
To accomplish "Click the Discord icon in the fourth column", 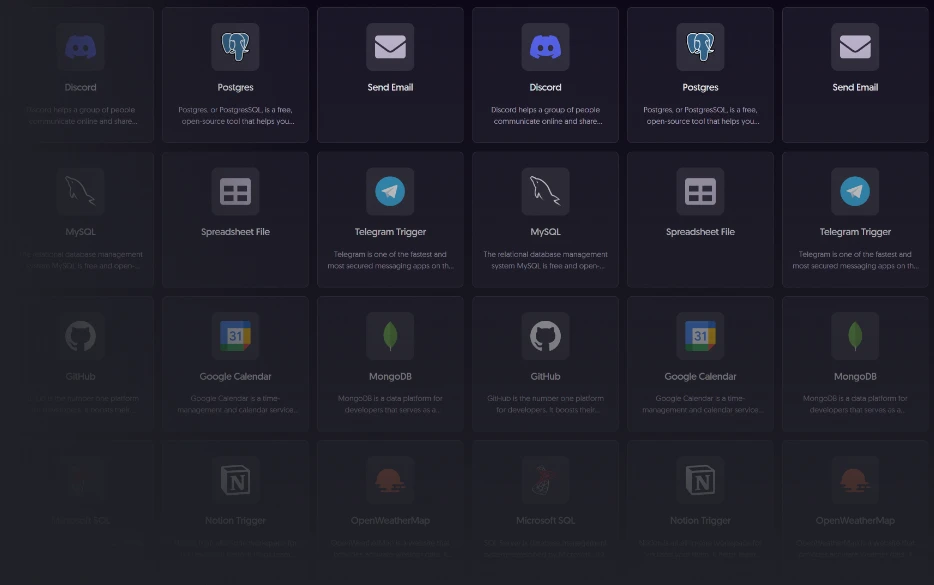I will tap(545, 47).
